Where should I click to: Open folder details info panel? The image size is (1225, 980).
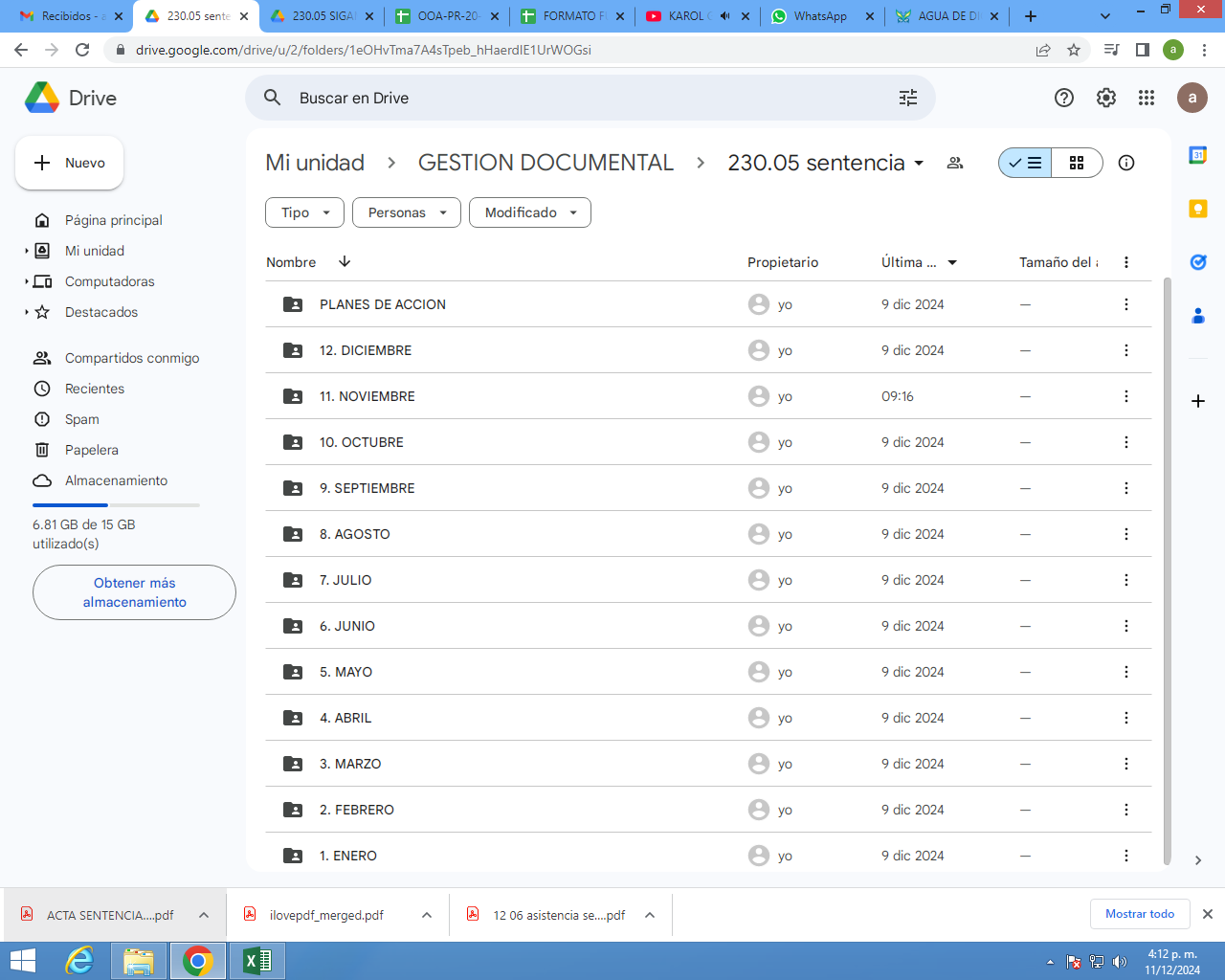(1125, 163)
